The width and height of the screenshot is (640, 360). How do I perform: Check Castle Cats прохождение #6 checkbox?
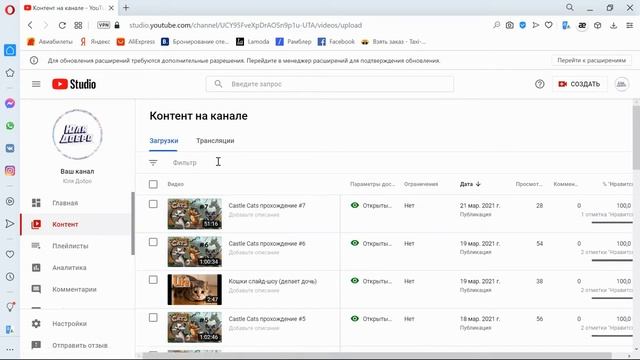pyautogui.click(x=153, y=242)
